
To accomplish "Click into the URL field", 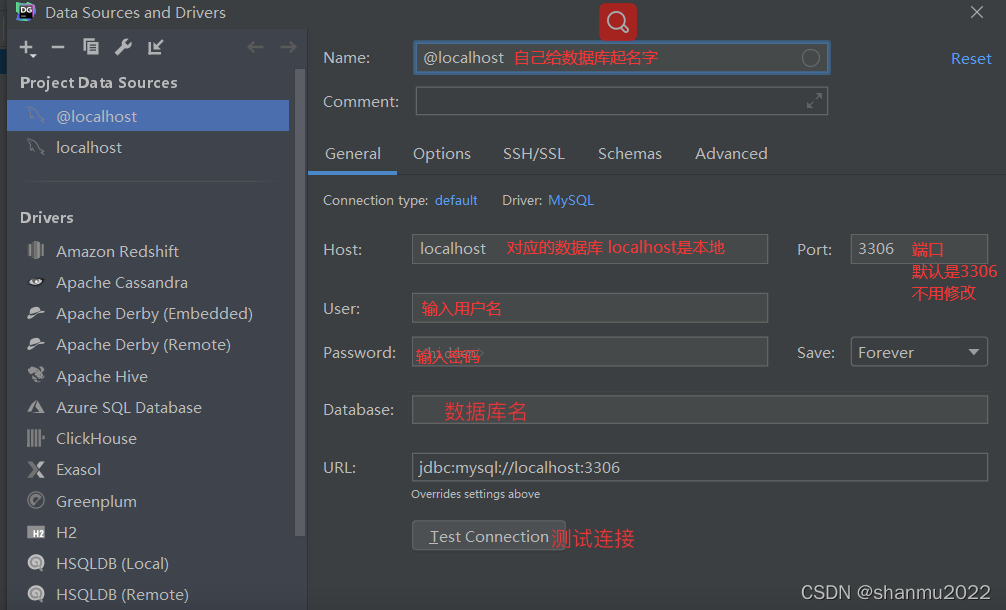I will tap(699, 468).
